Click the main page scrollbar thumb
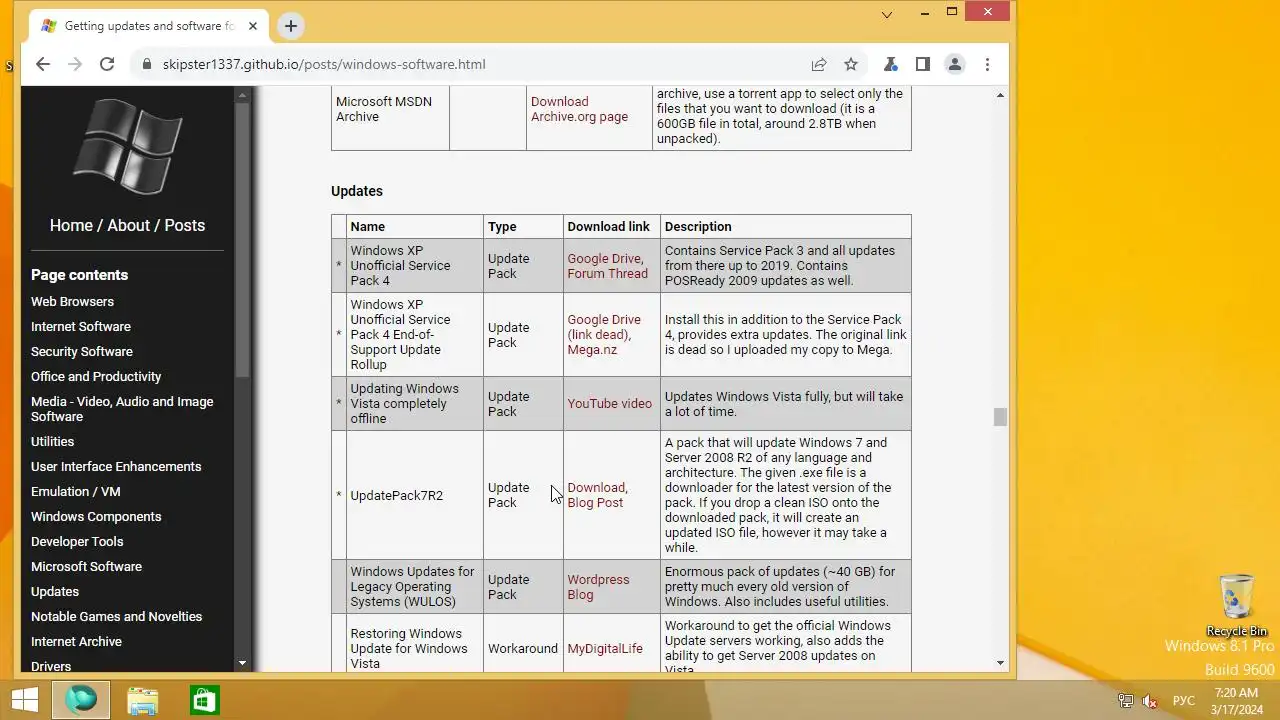This screenshot has height=720, width=1280. tap(1000, 417)
